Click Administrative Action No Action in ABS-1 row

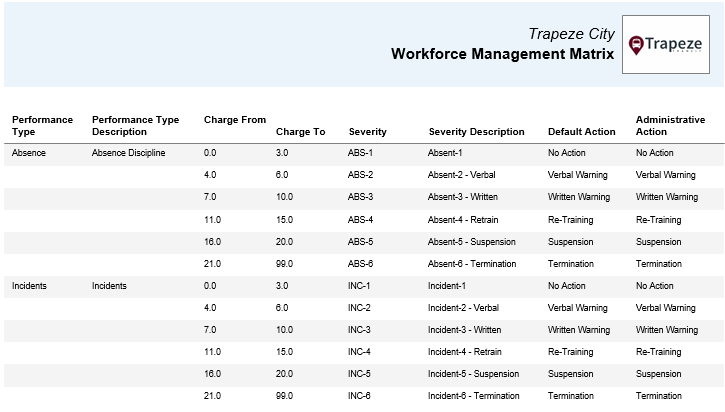click(x=655, y=153)
